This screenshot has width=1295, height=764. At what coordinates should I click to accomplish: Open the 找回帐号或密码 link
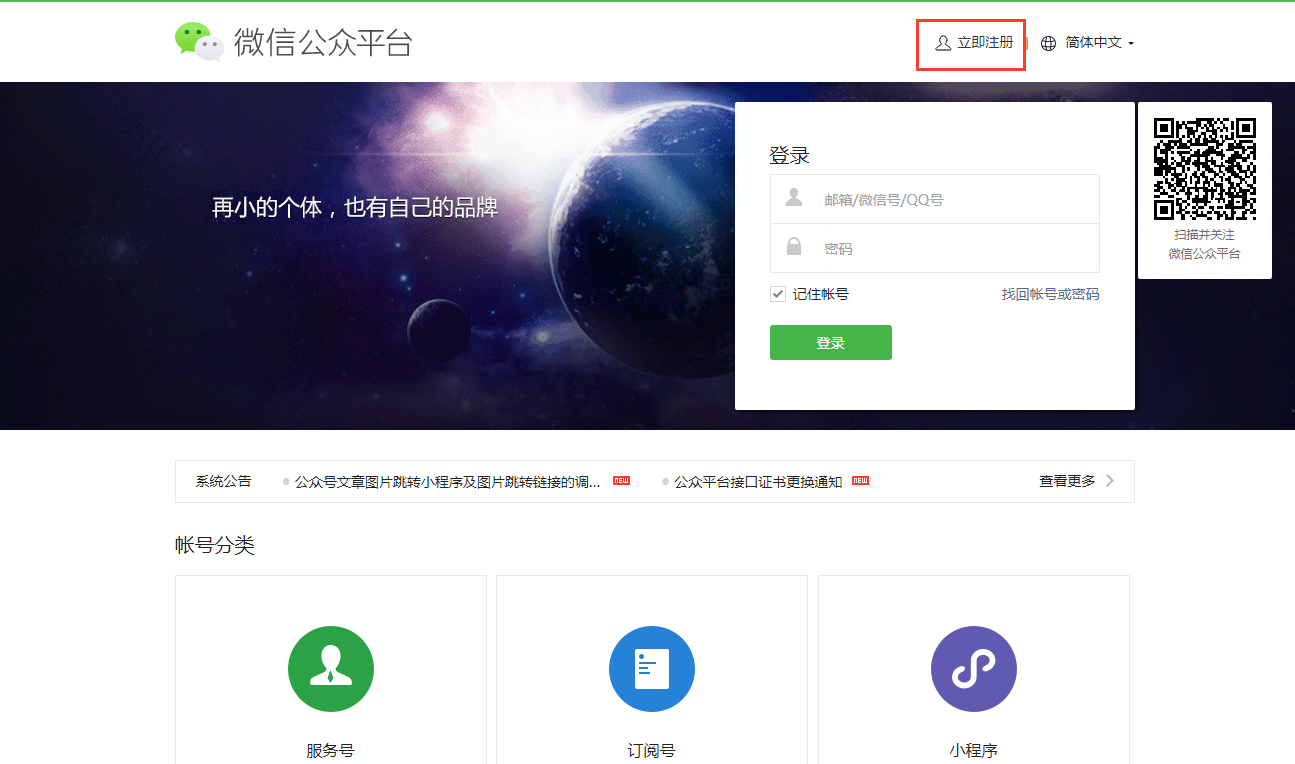[x=1050, y=294]
